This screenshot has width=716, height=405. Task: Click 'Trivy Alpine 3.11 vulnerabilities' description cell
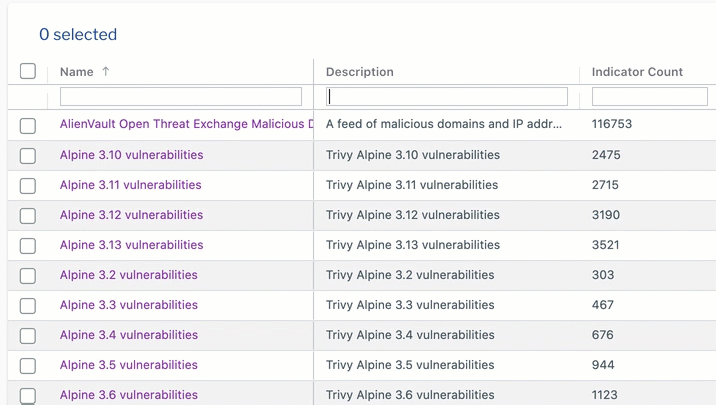point(412,185)
